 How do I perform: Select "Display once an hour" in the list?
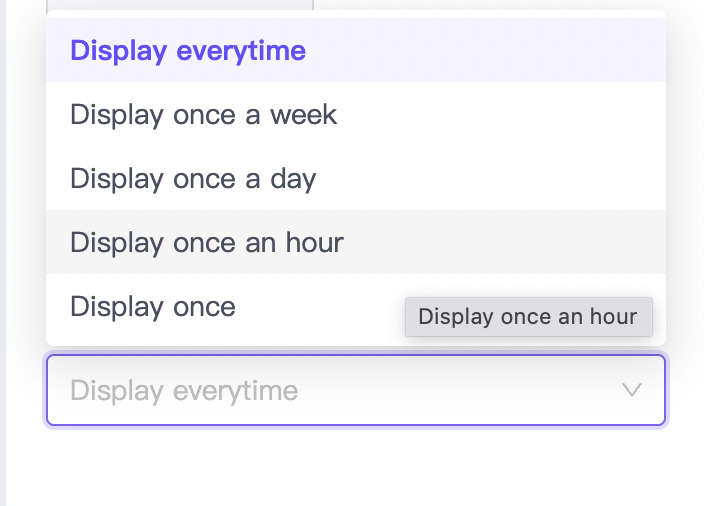[x=207, y=242]
